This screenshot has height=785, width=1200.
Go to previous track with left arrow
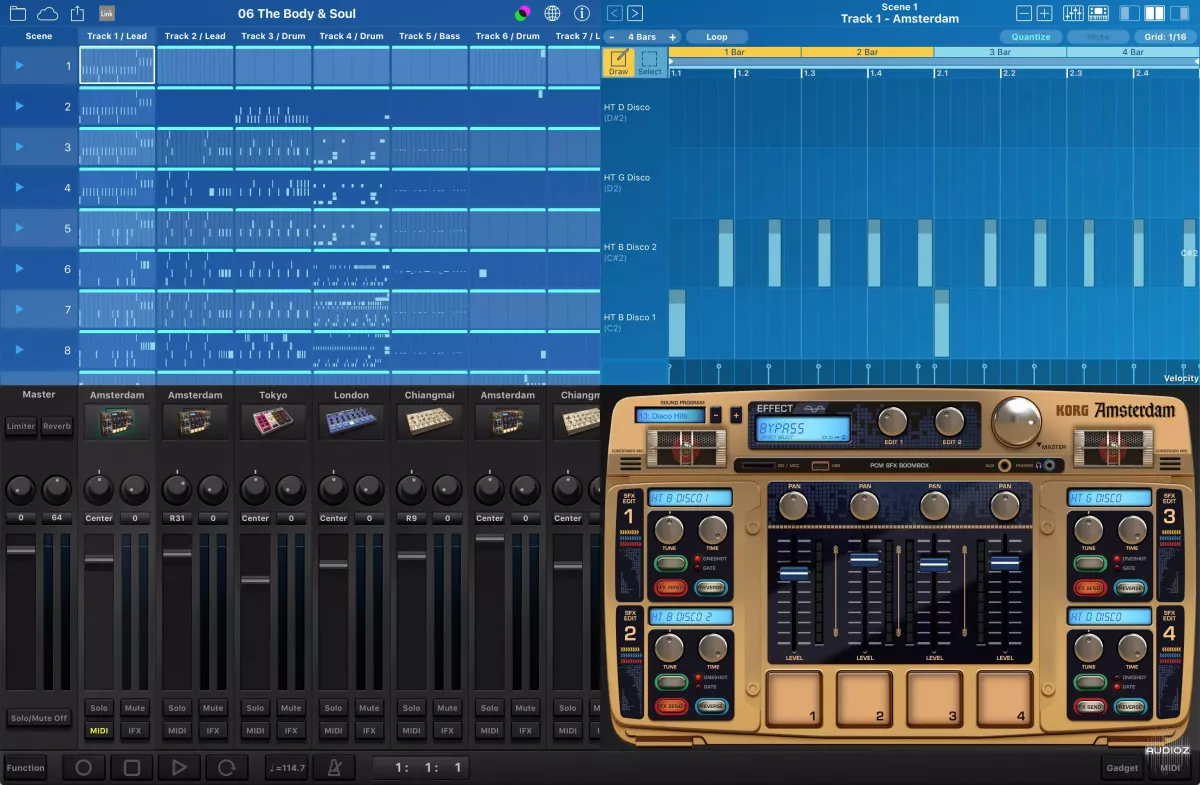point(614,13)
